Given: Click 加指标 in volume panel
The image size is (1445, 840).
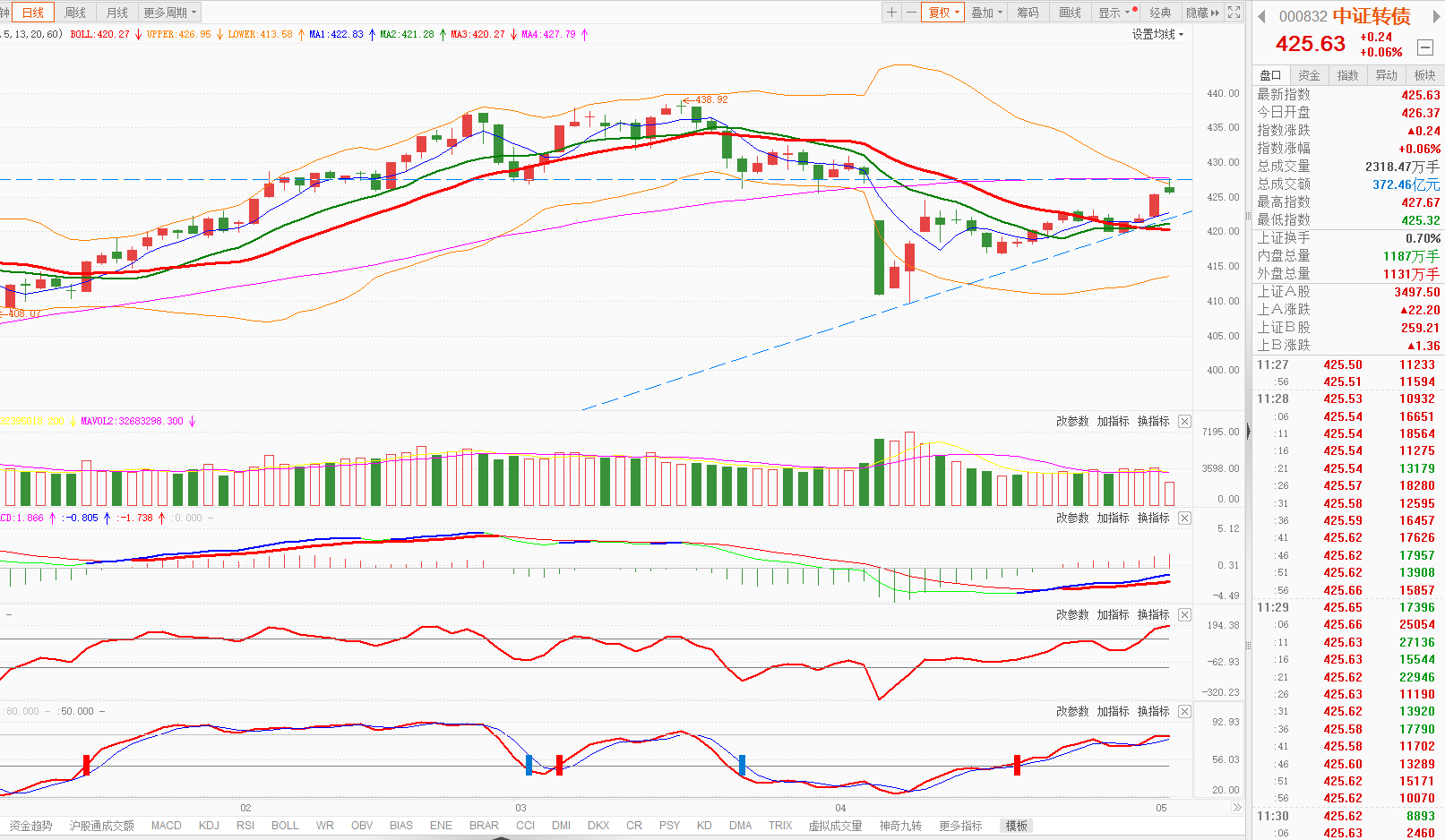Looking at the screenshot, I should coord(1113,421).
